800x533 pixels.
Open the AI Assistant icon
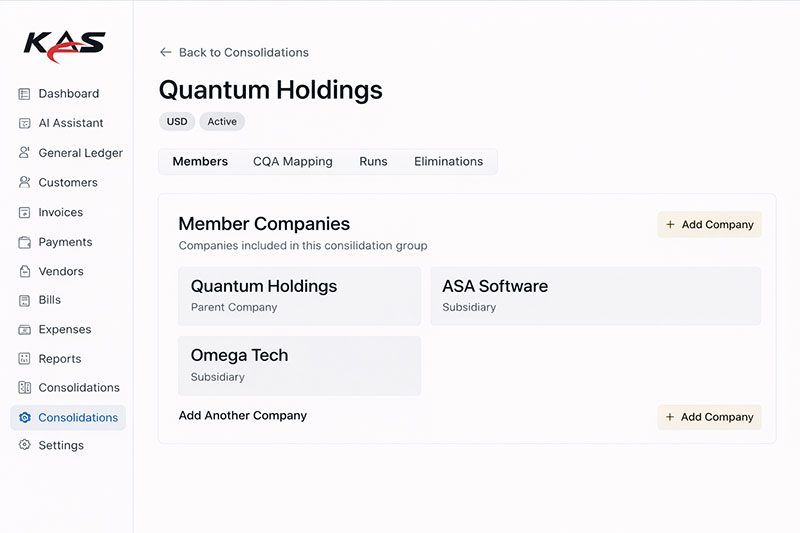click(x=25, y=123)
